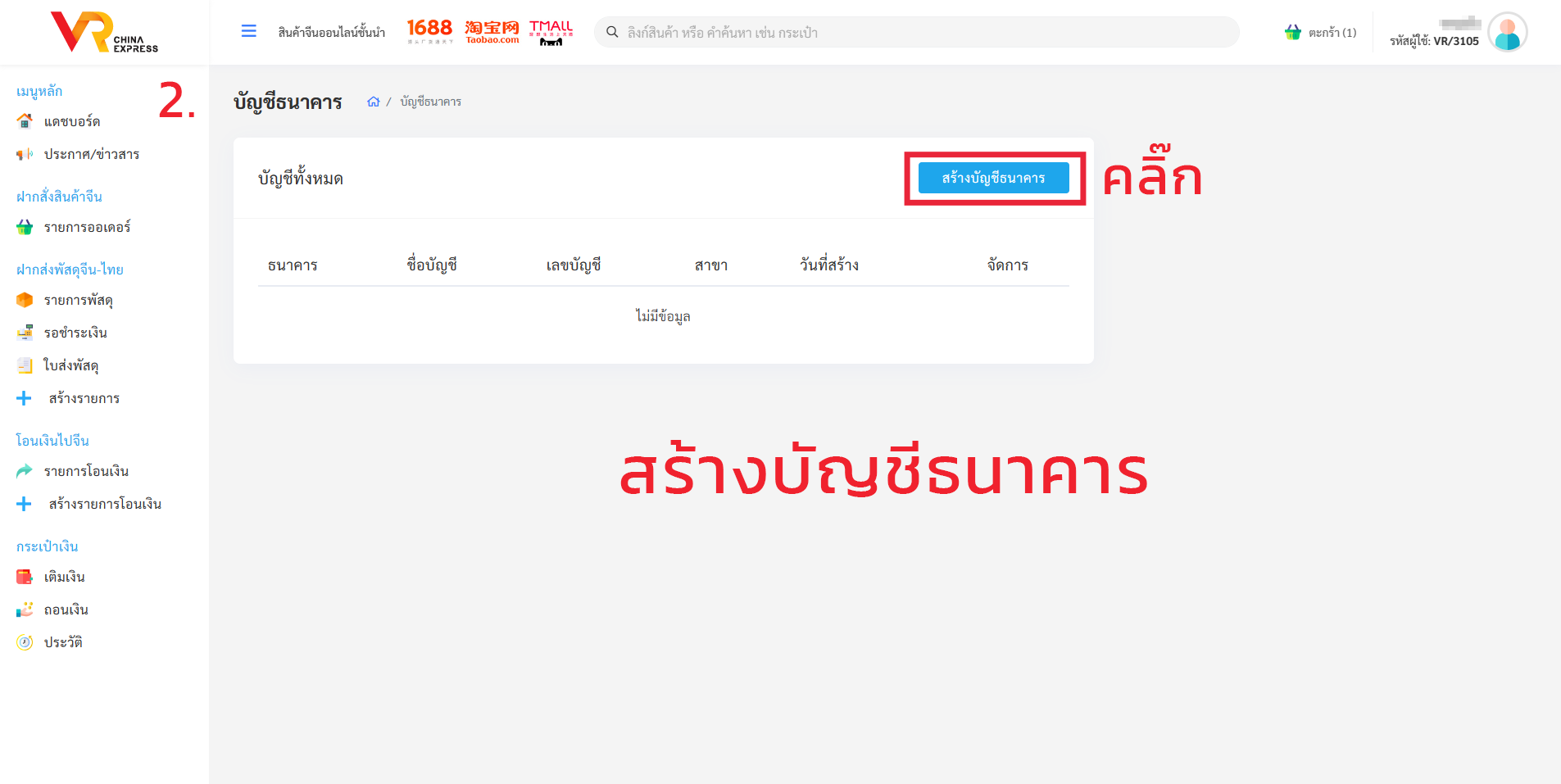The image size is (1561, 784).
Task: Click the hamburger menu icon
Action: tap(248, 31)
